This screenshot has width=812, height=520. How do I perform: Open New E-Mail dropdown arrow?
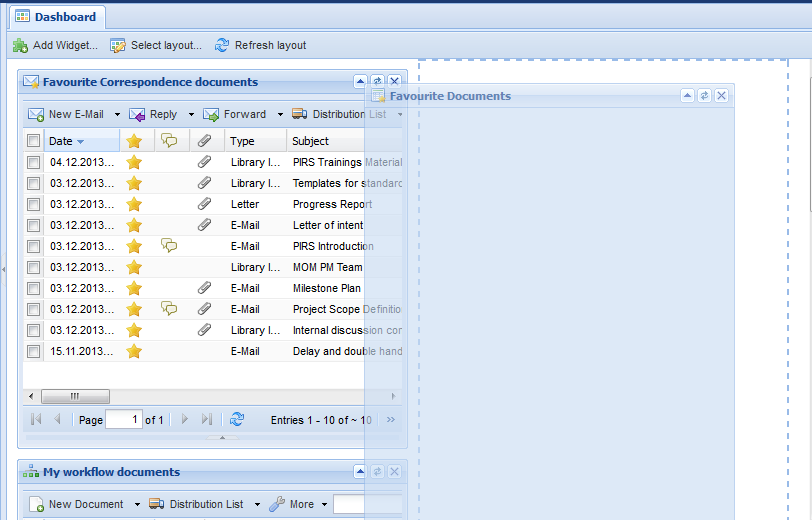tap(117, 114)
